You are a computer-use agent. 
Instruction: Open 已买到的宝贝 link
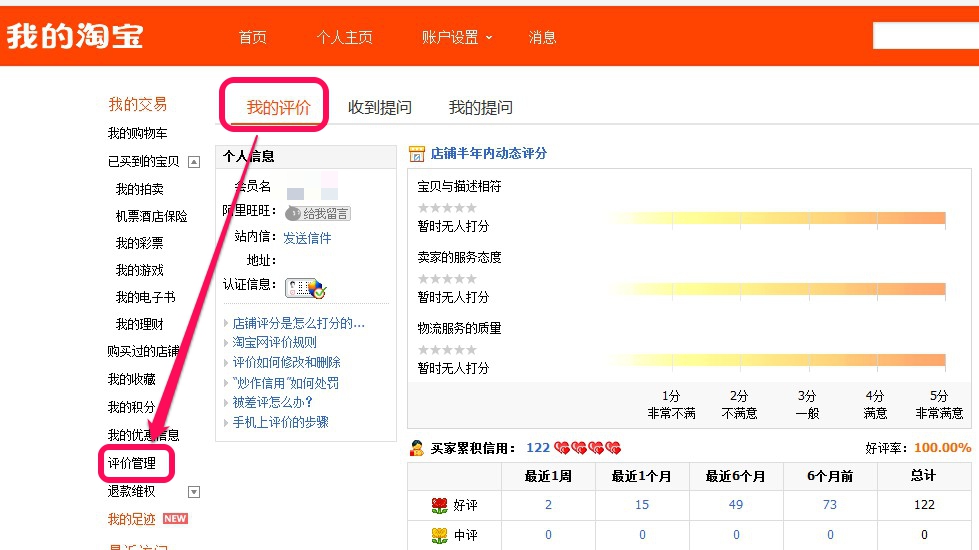pyautogui.click(x=144, y=162)
